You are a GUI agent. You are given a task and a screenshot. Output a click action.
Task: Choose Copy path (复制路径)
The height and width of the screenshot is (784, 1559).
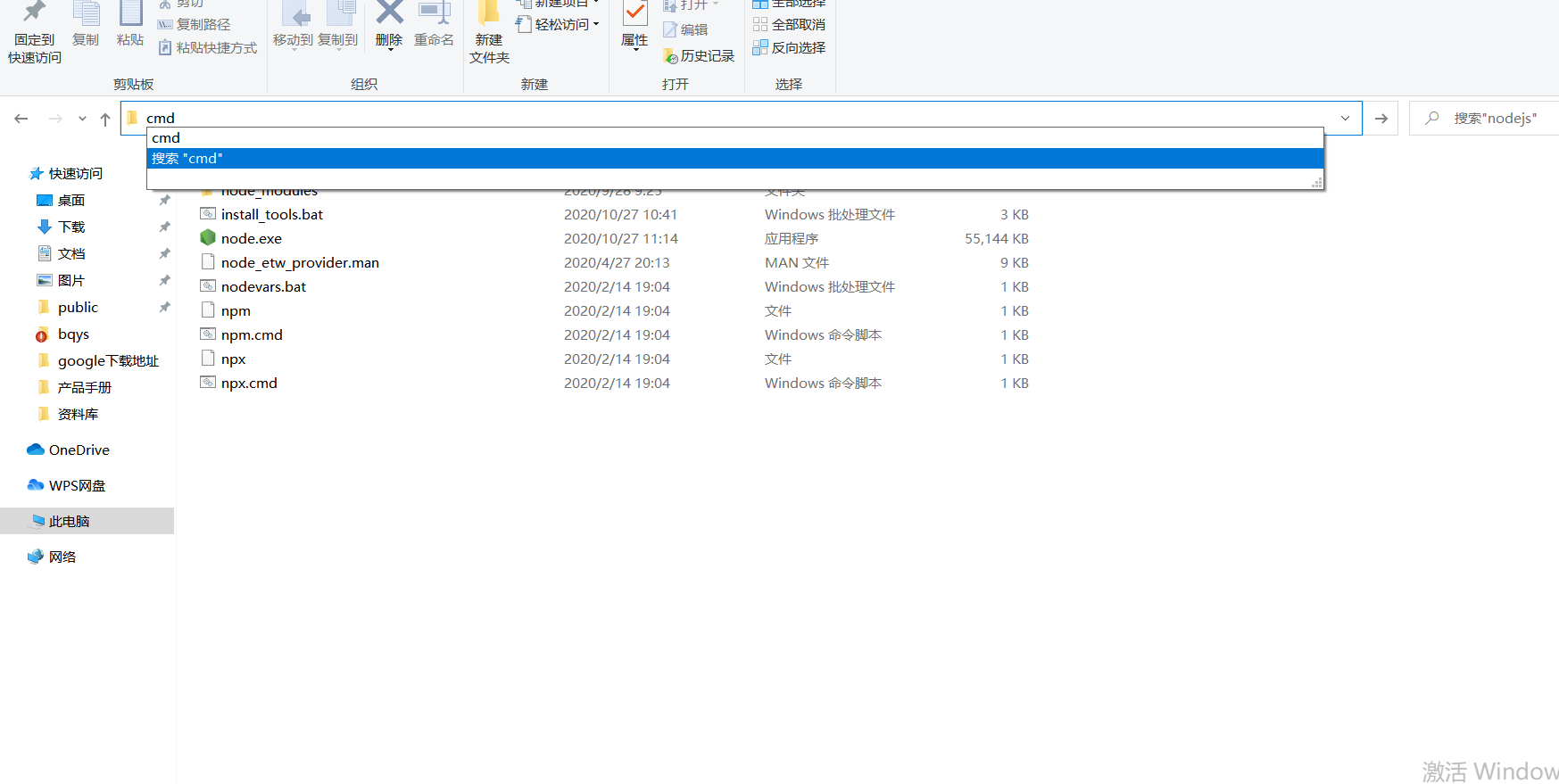coord(195,25)
